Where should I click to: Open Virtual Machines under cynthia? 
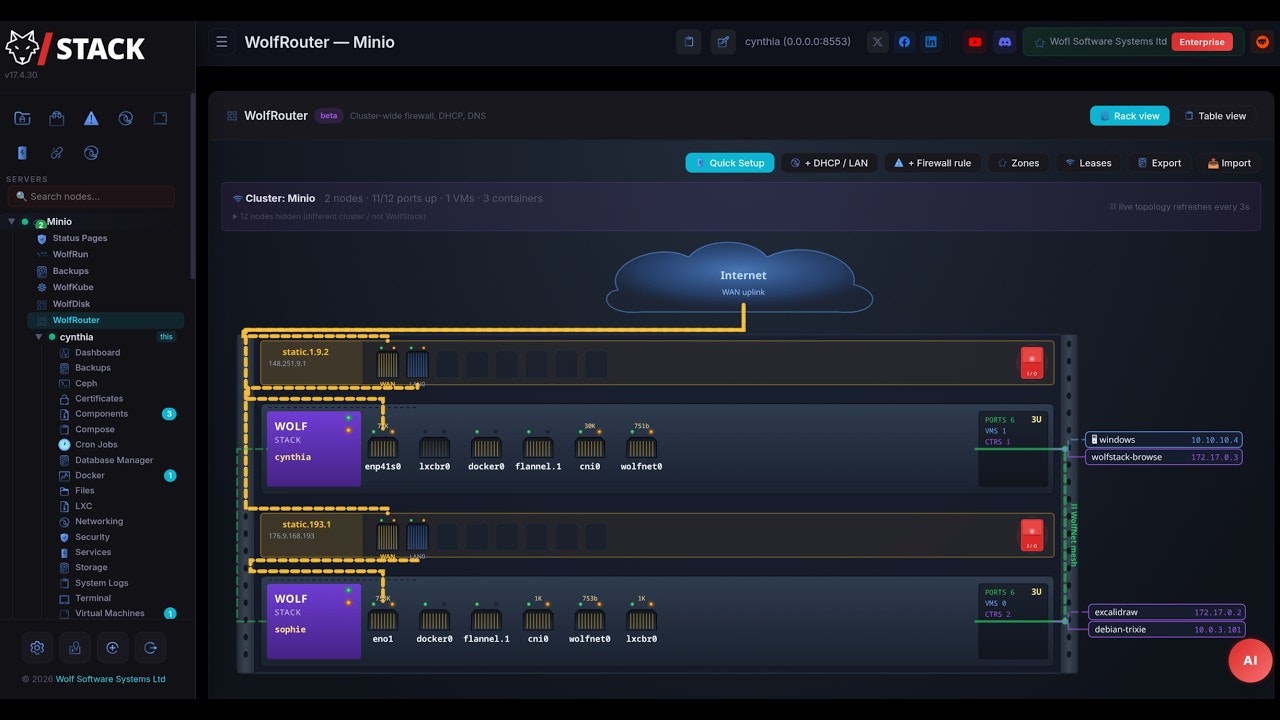109,613
